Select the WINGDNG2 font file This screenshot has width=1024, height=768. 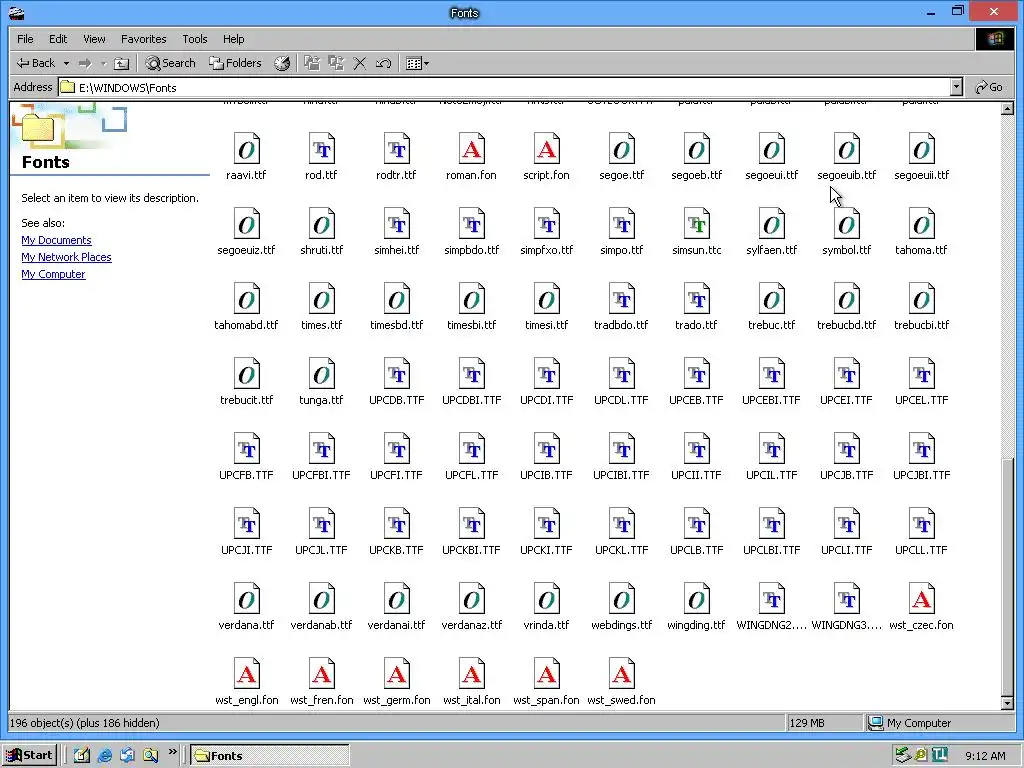tap(772, 607)
